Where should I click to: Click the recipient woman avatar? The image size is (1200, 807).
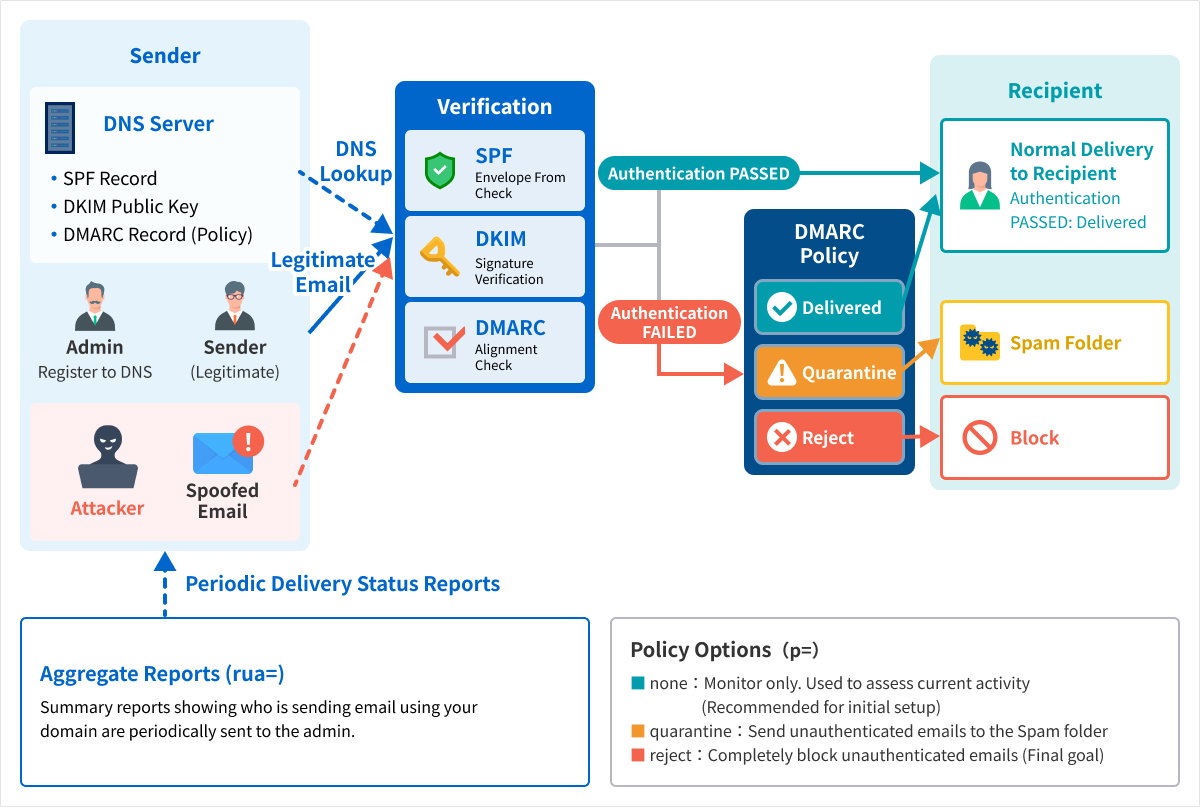[979, 185]
